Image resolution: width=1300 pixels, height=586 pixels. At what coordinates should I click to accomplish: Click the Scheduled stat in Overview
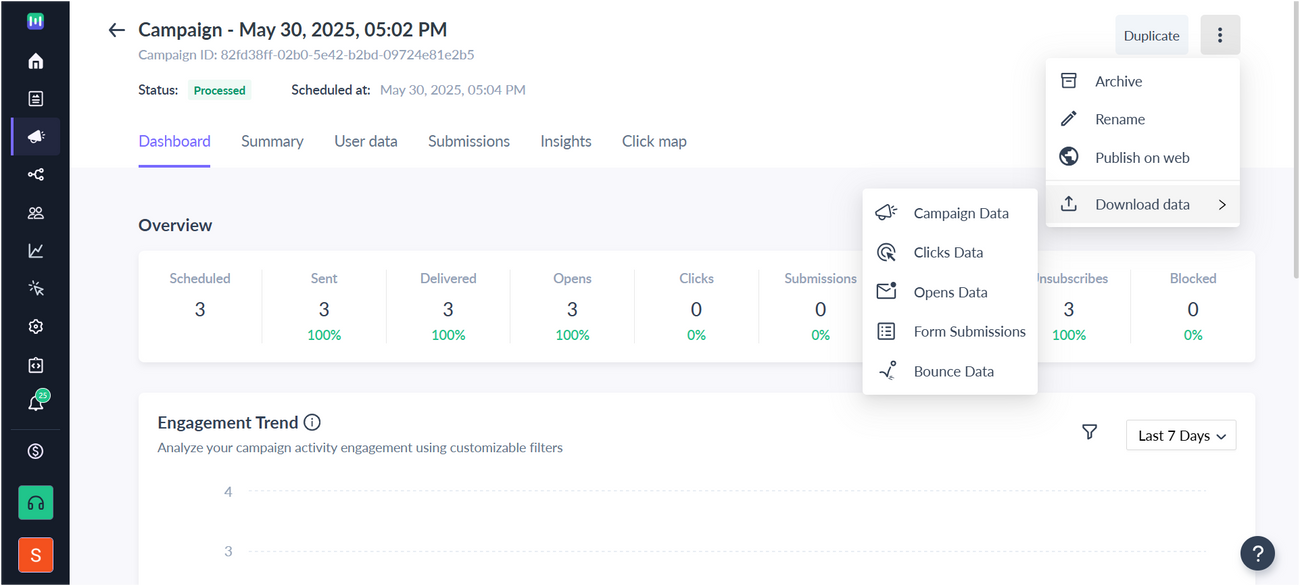point(200,306)
